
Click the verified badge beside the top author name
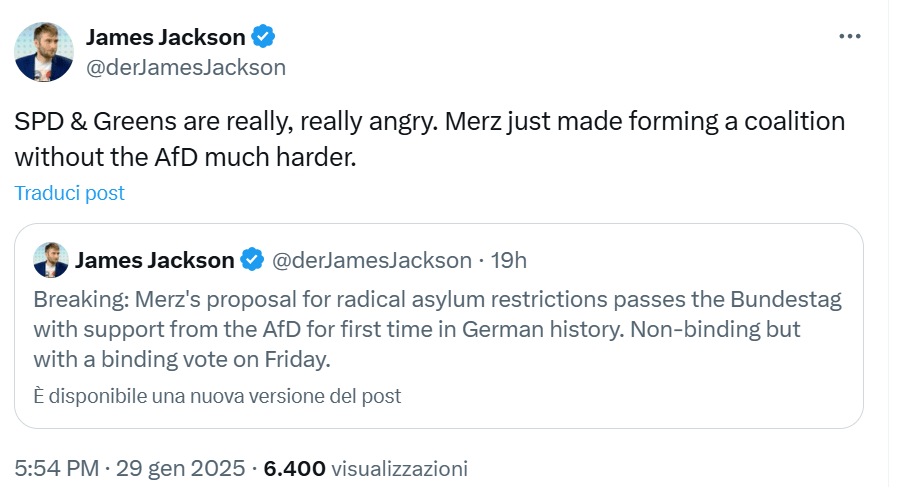coord(264,38)
